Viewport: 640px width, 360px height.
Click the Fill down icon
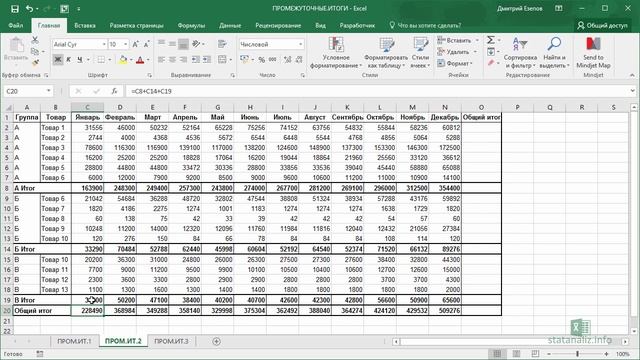491,52
